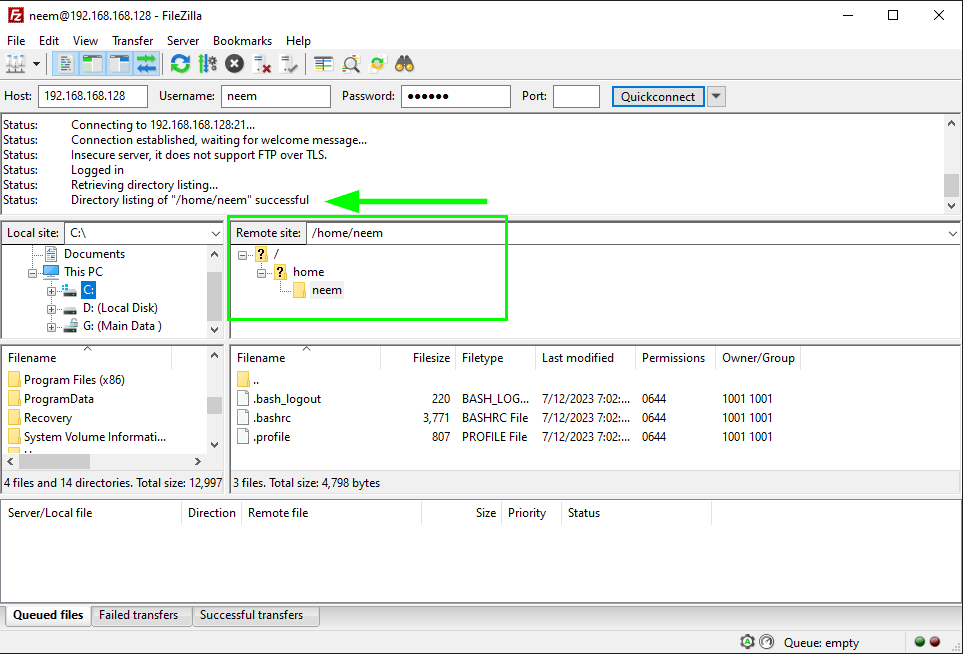
Task: Open the Edit menu
Action: (49, 41)
